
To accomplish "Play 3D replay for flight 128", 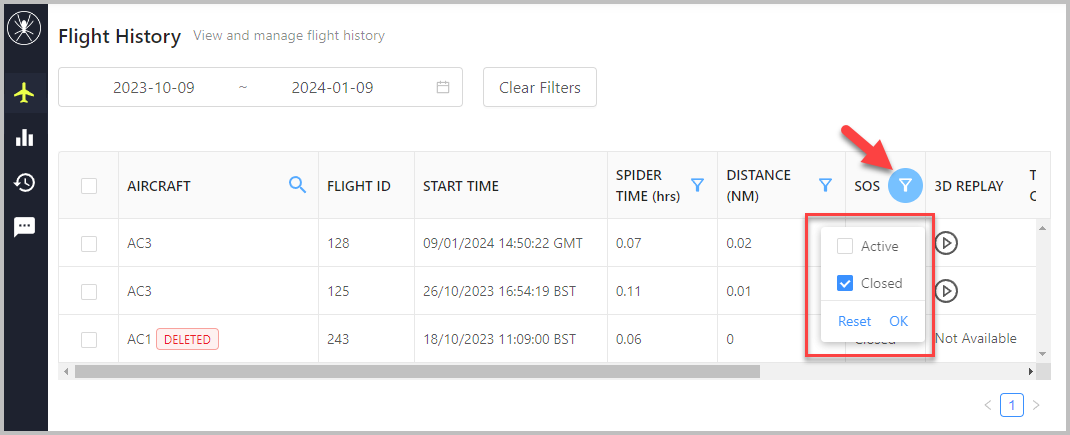I will pyautogui.click(x=946, y=242).
